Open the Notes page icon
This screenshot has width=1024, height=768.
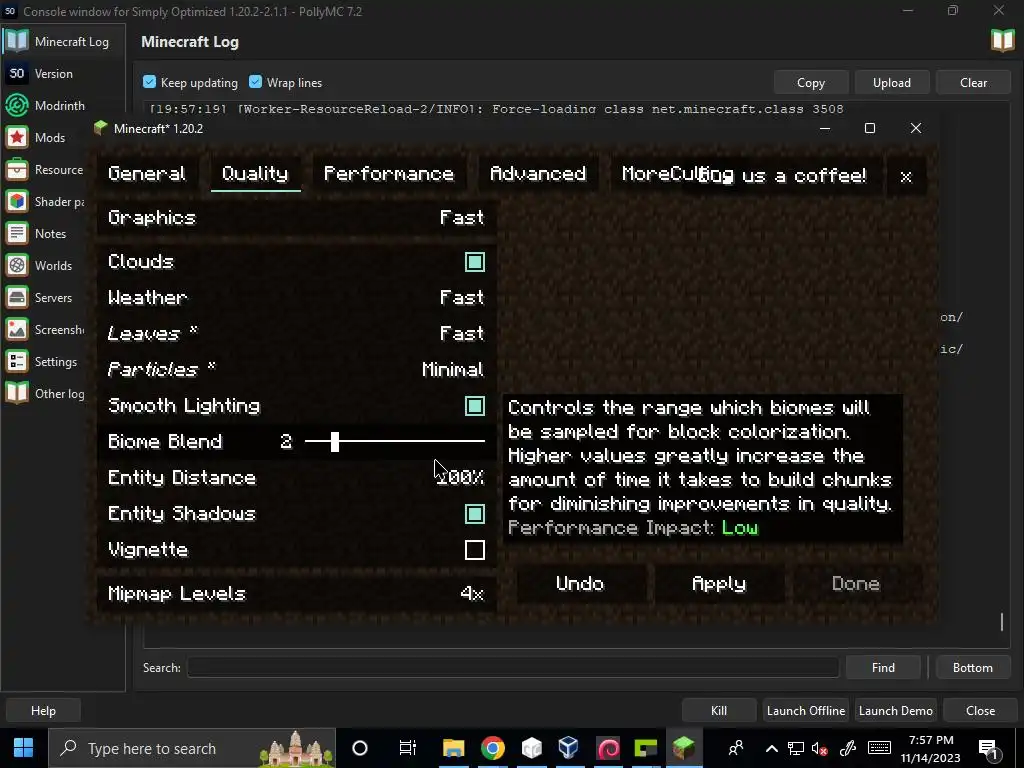tap(17, 234)
